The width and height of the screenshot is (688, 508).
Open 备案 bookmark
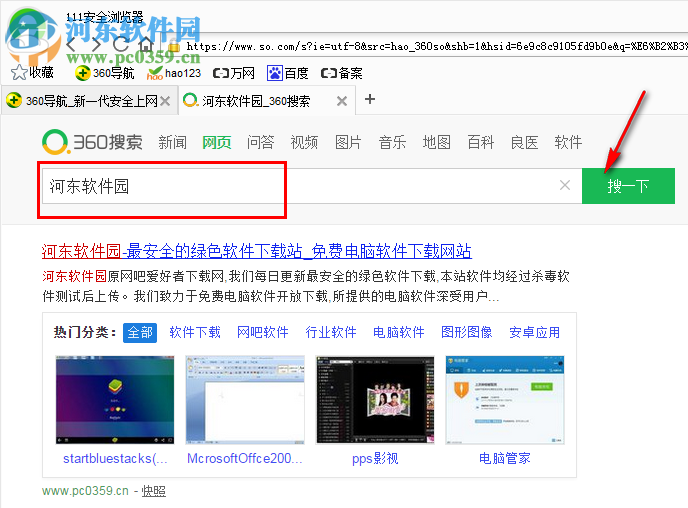(341, 73)
